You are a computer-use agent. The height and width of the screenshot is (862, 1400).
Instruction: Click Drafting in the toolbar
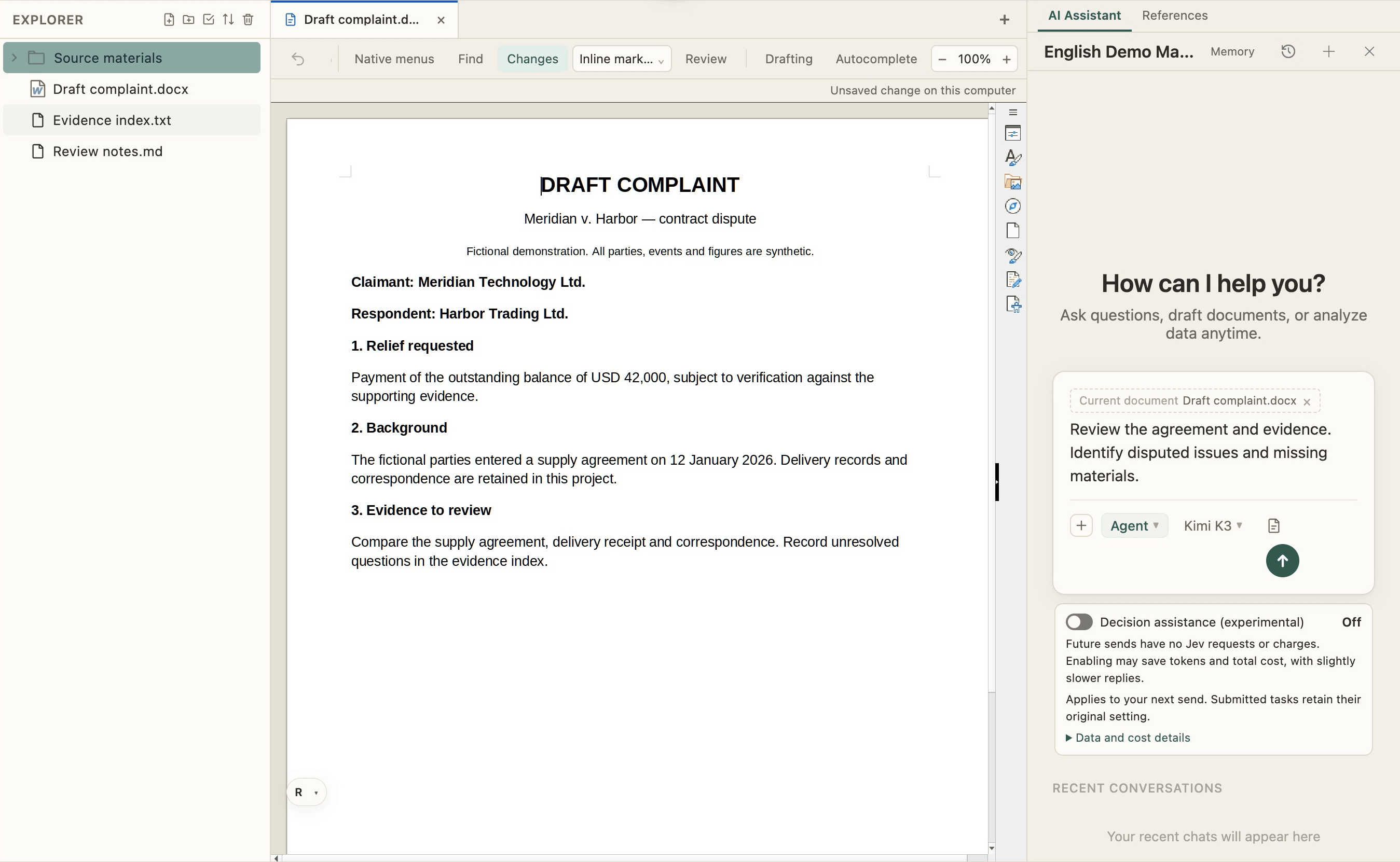tap(788, 59)
